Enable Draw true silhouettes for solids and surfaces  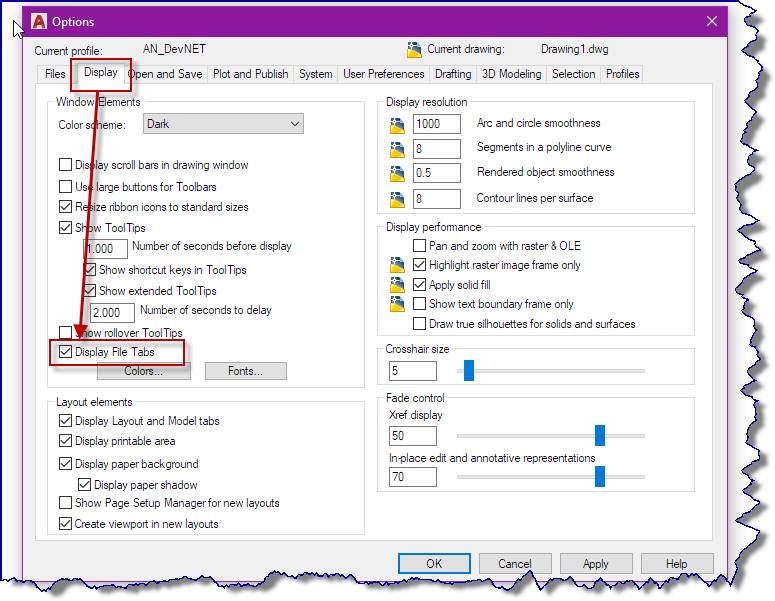coord(419,324)
